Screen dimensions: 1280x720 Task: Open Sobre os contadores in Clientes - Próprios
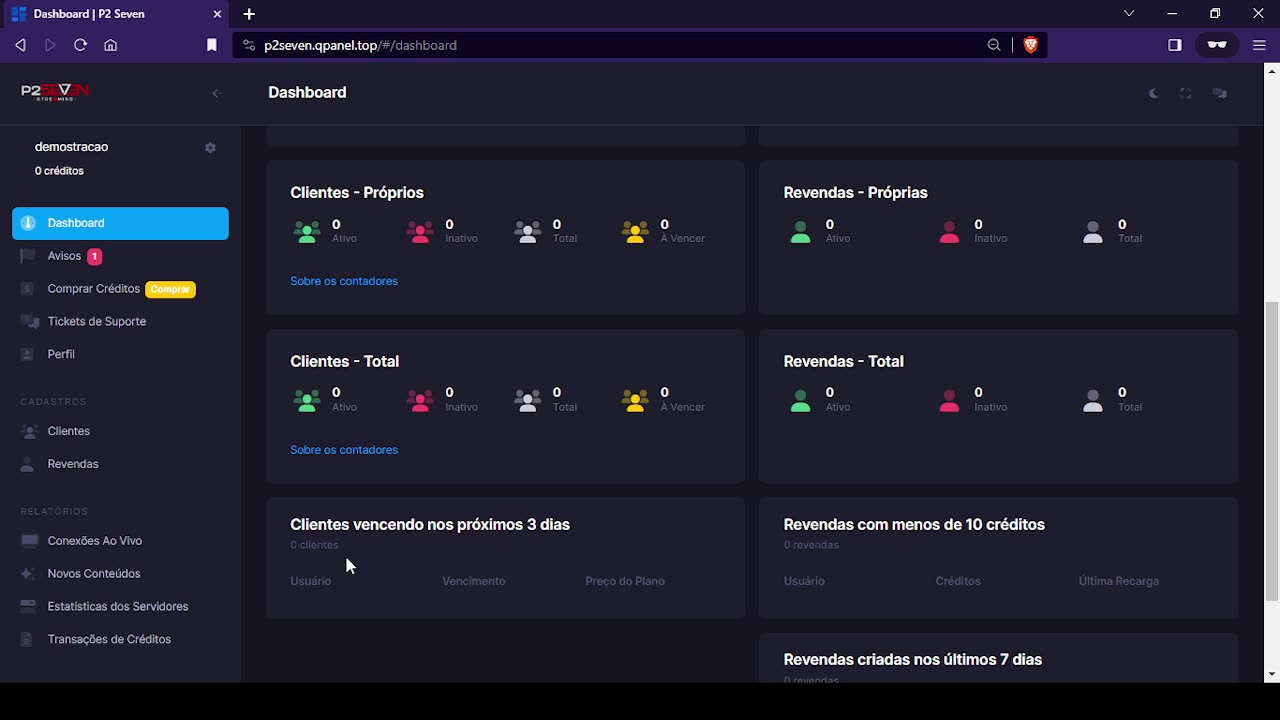tap(344, 281)
